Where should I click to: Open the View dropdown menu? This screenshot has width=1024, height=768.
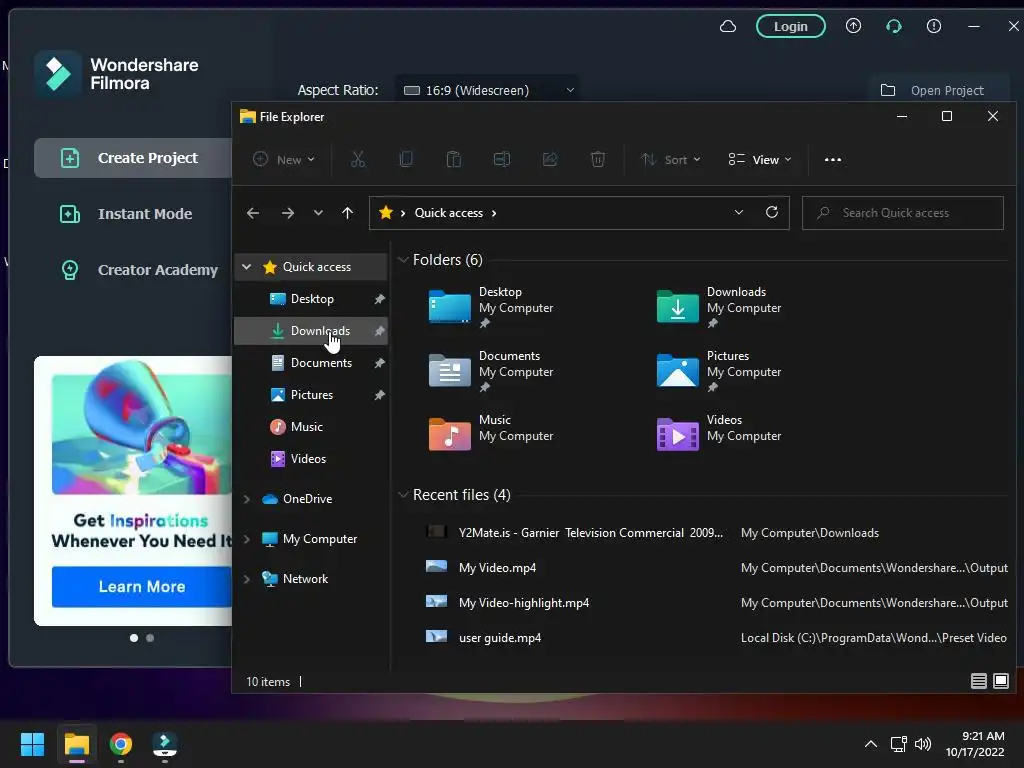click(x=760, y=159)
